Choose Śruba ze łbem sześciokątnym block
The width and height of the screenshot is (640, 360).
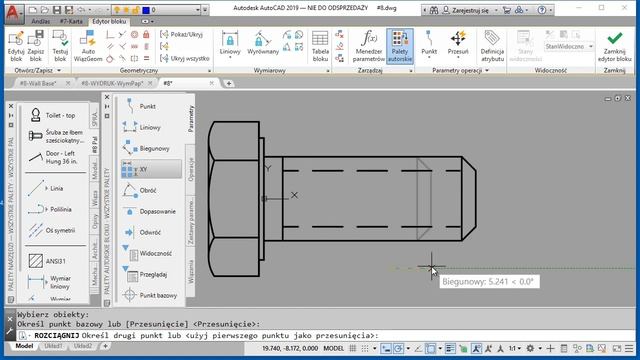[56, 136]
